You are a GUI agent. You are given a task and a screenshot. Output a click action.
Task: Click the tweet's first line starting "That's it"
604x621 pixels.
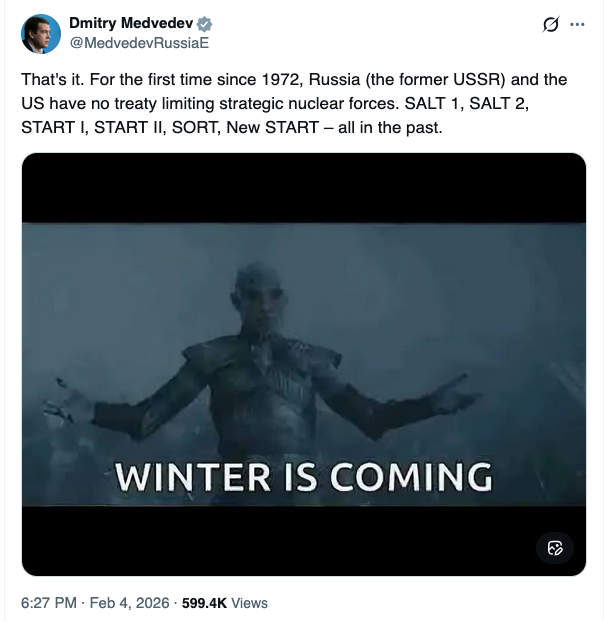[x=294, y=80]
